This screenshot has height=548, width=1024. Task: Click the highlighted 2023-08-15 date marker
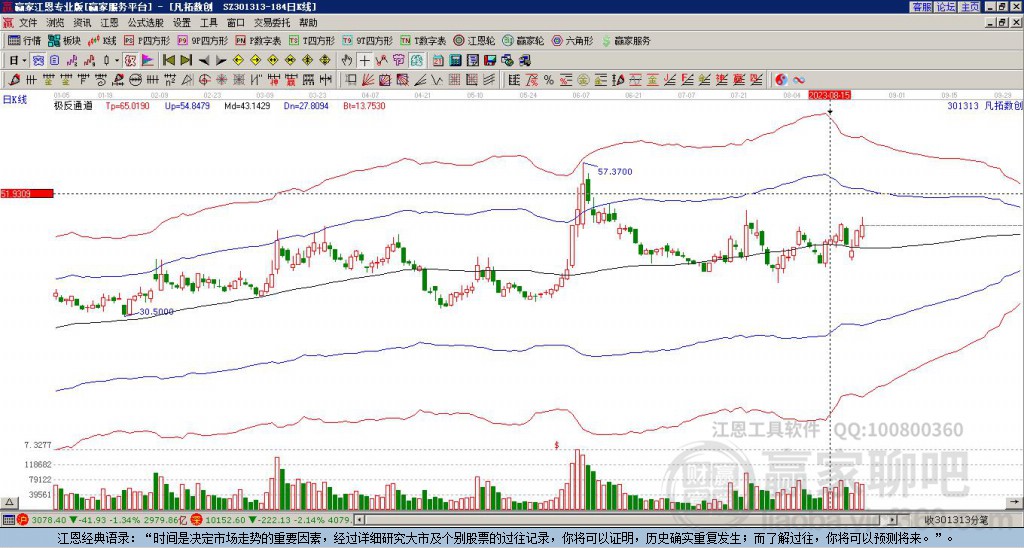[829, 95]
